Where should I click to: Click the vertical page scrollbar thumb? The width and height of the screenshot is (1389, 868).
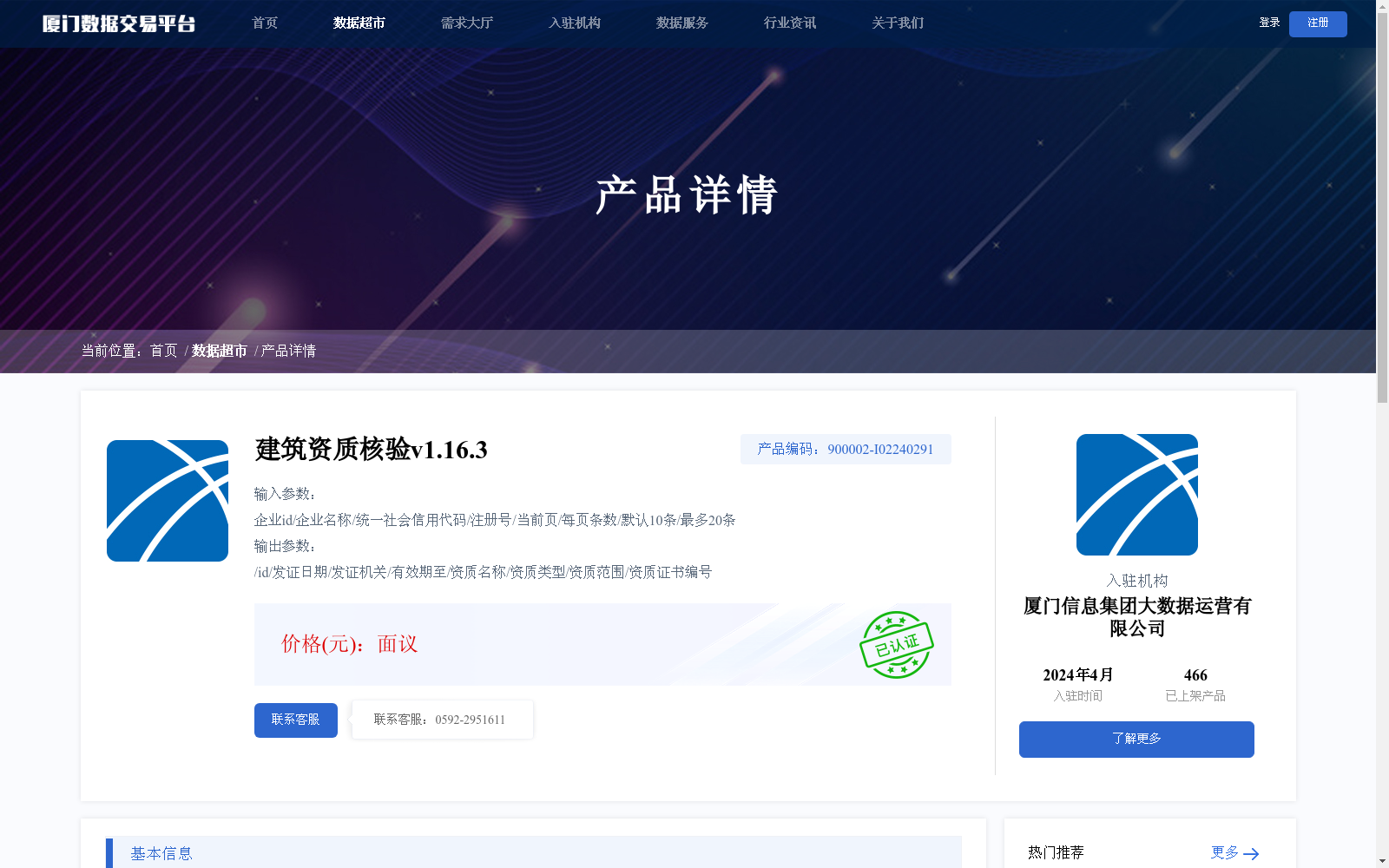pos(1382,208)
